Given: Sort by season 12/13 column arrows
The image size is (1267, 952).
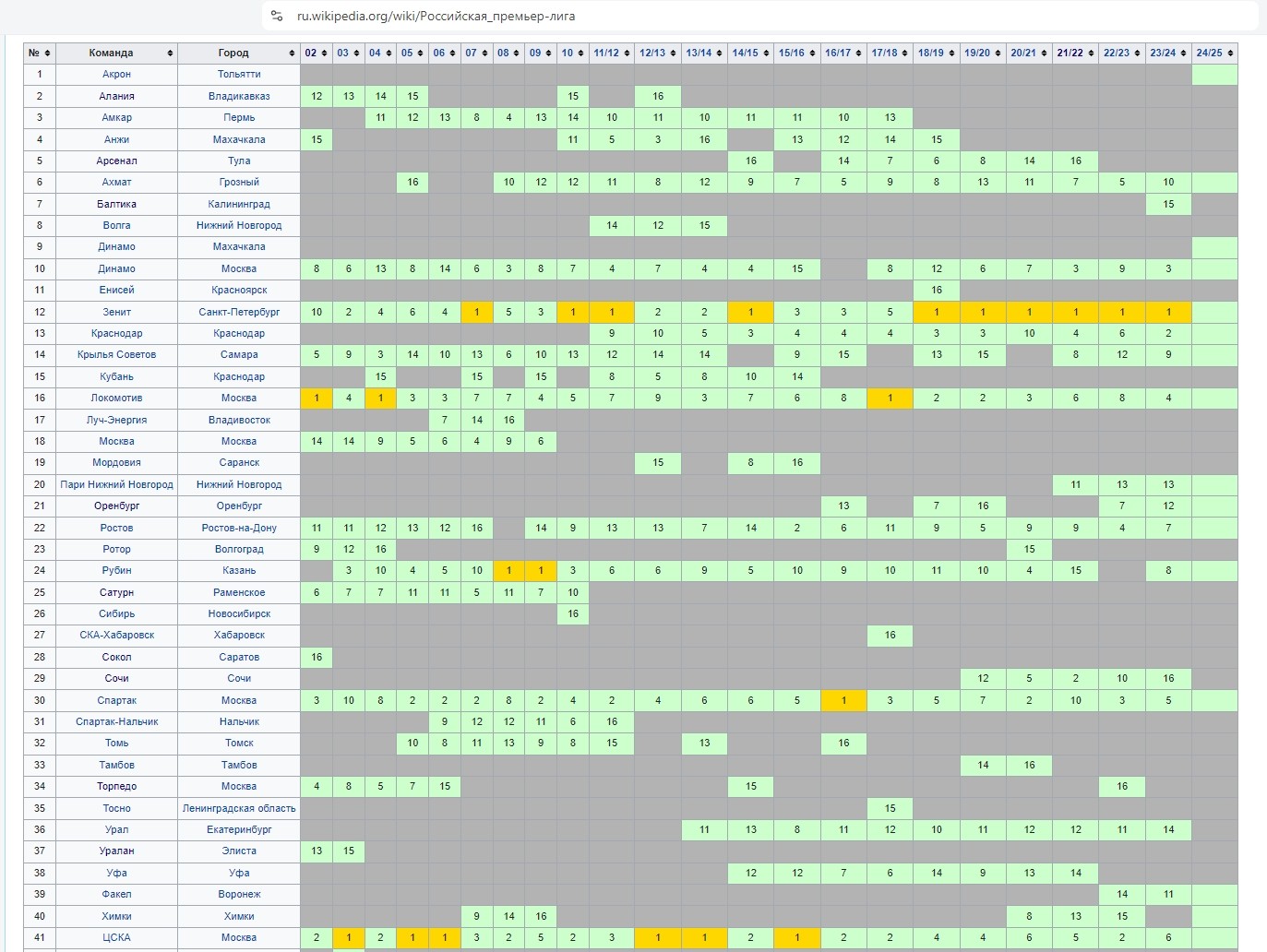Looking at the screenshot, I should point(673,53).
